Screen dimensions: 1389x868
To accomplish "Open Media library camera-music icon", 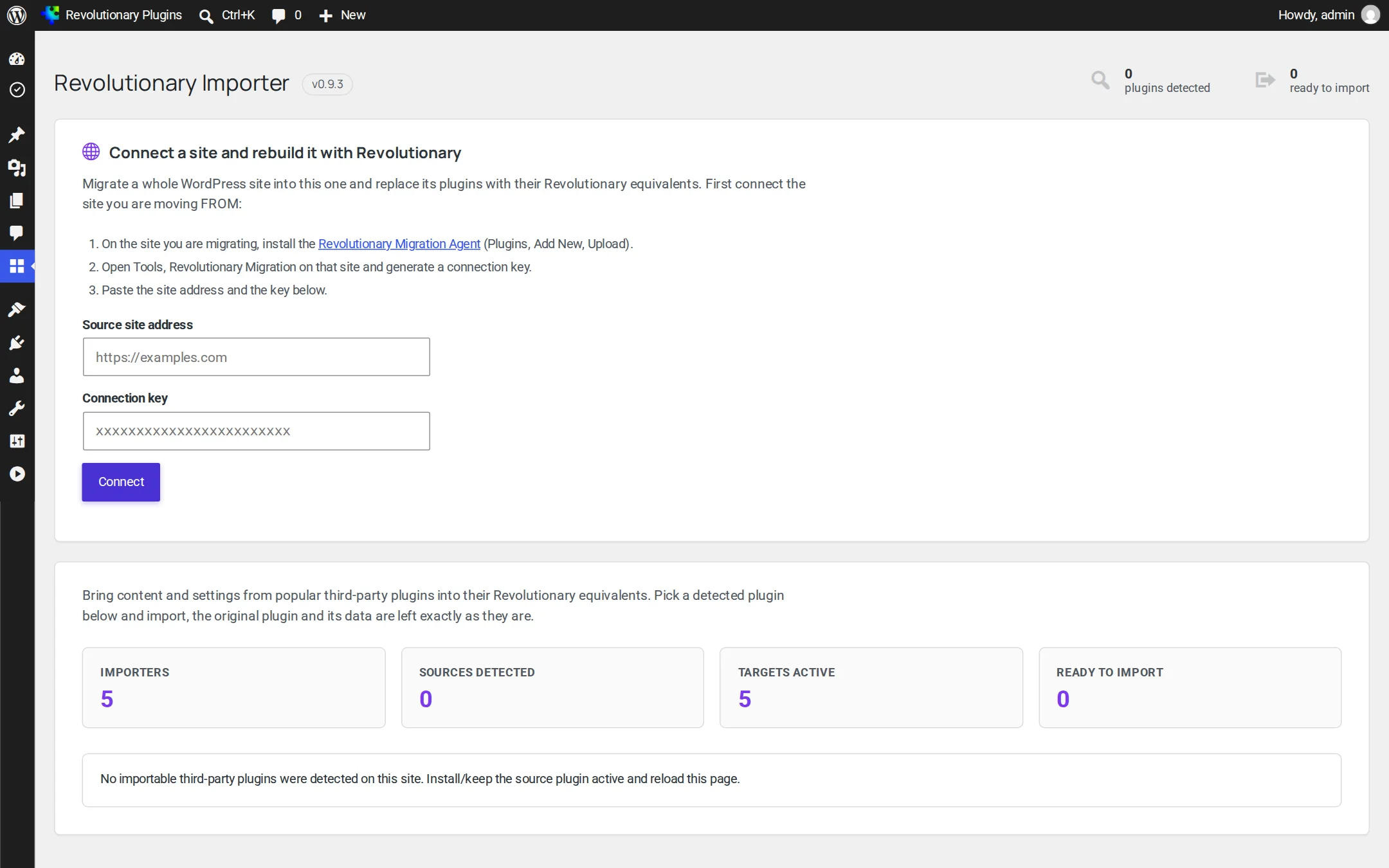I will click(17, 168).
